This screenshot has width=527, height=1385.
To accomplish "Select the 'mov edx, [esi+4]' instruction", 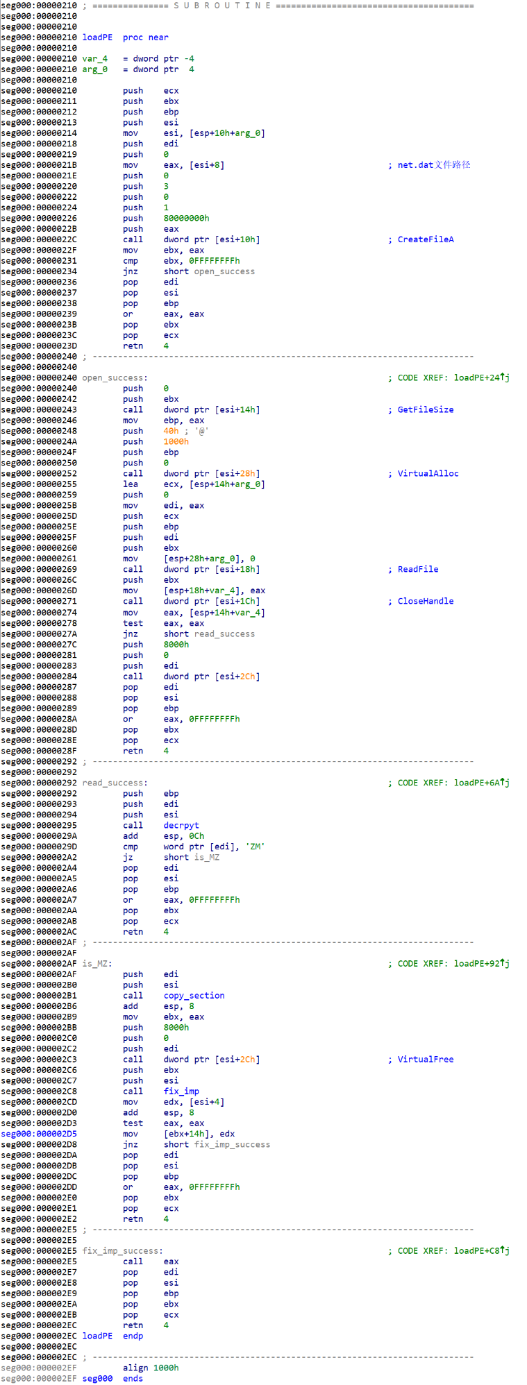I will [x=173, y=1101].
